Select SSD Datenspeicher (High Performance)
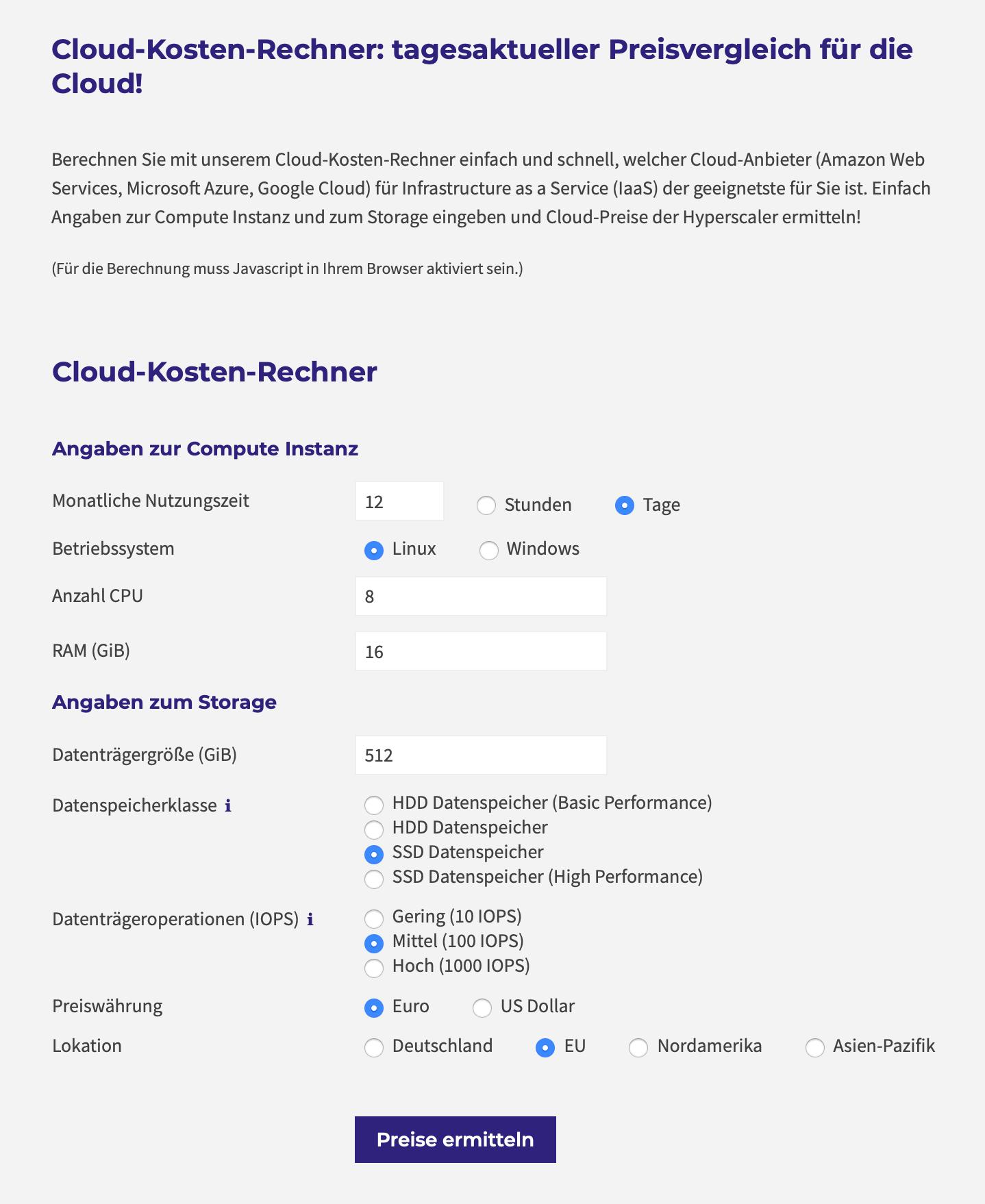 pos(374,879)
